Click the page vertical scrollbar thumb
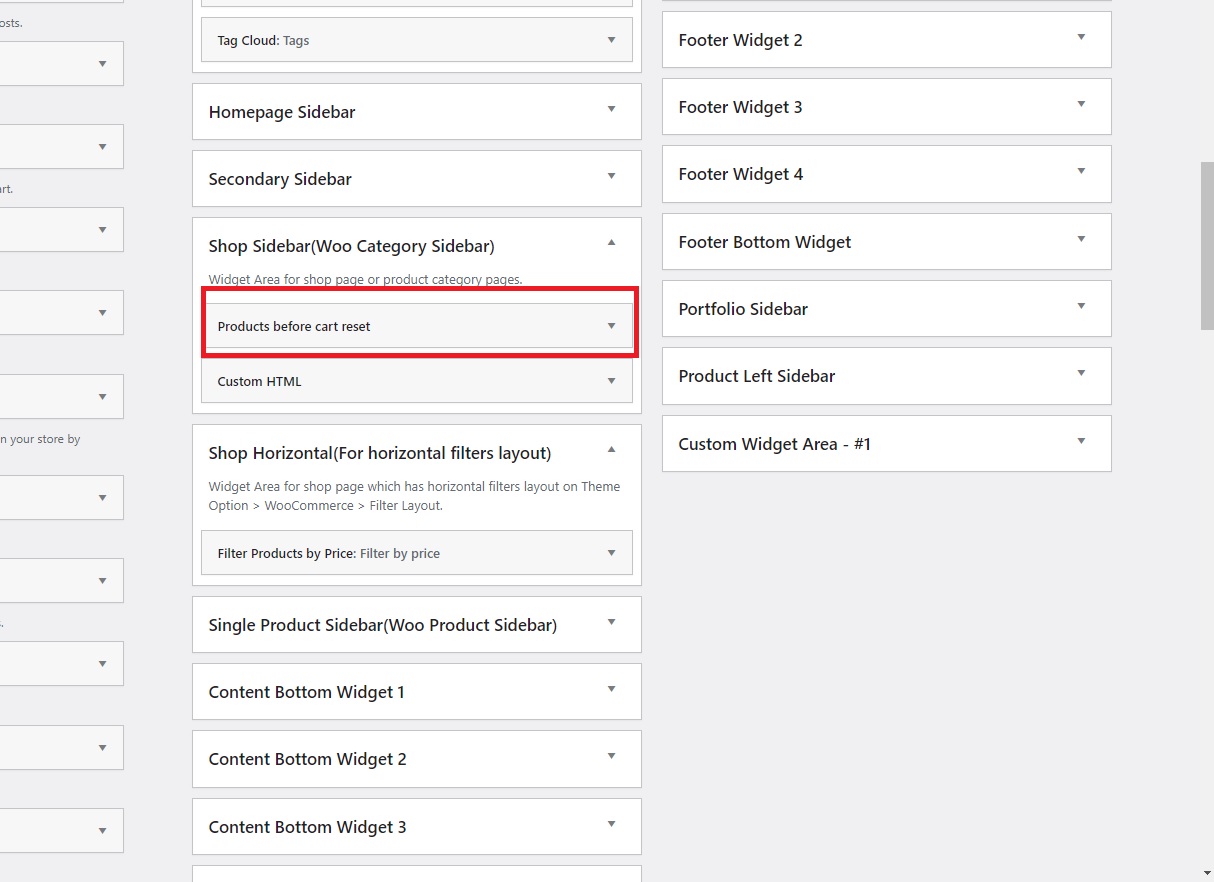The image size is (1214, 882). pyautogui.click(x=1206, y=245)
